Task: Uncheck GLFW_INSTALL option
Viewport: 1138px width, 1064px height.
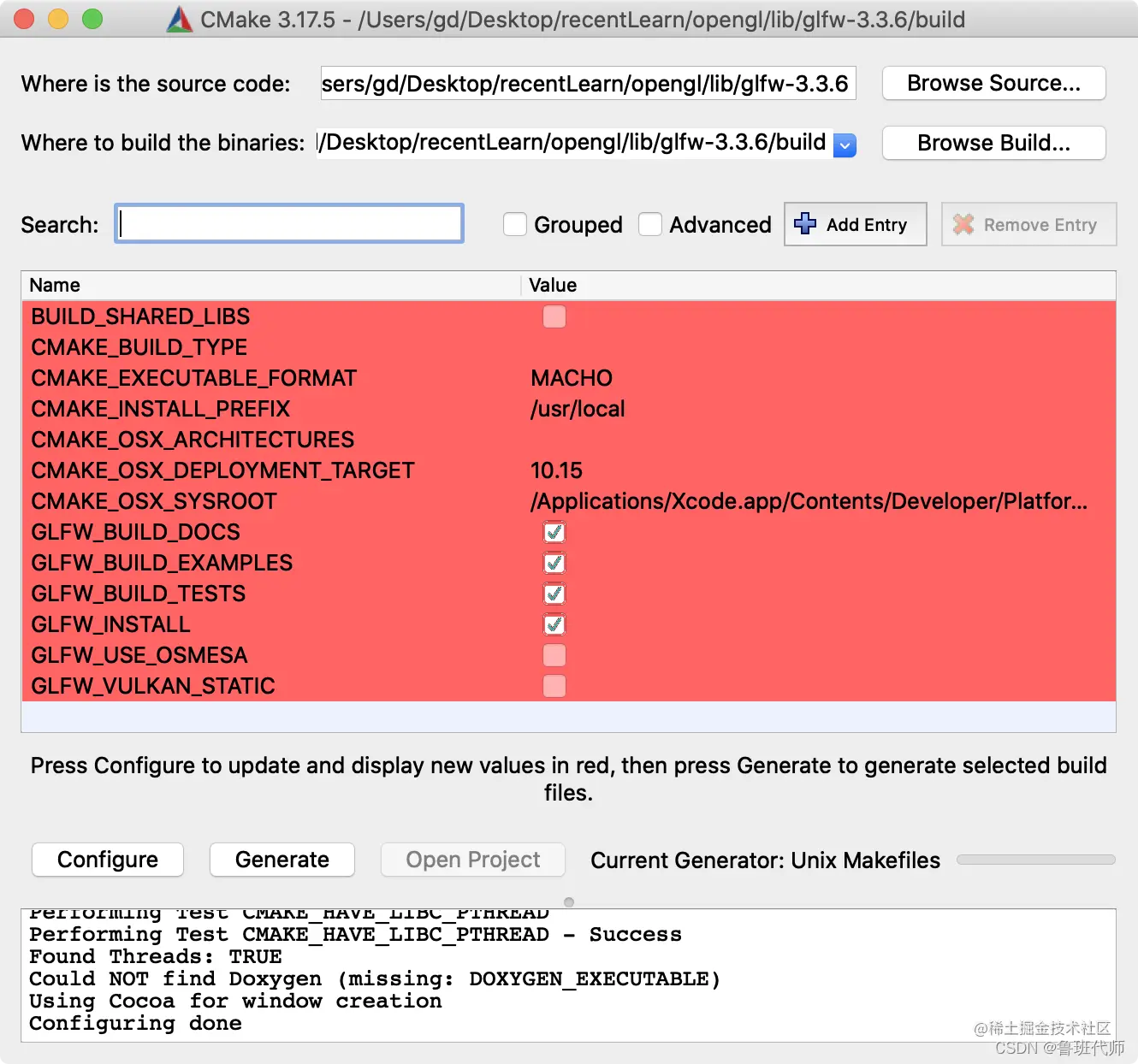Action: coord(554,624)
